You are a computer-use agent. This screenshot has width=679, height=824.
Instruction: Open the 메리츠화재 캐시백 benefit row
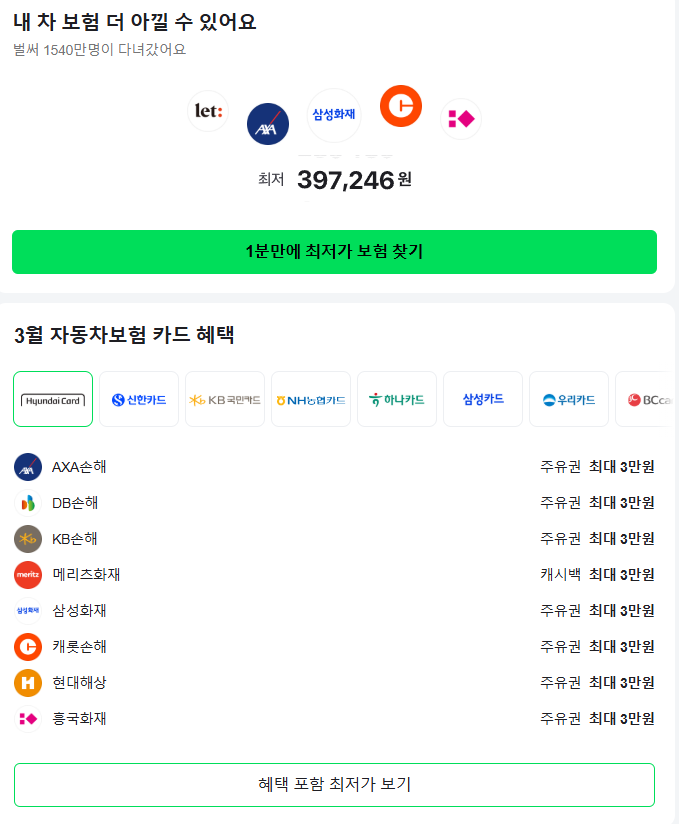point(339,574)
